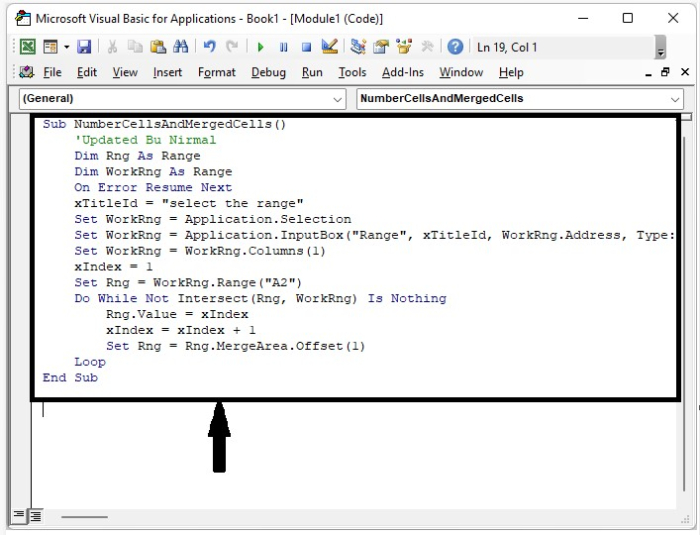
Task: Open Project Explorer icon
Action: click(358, 46)
